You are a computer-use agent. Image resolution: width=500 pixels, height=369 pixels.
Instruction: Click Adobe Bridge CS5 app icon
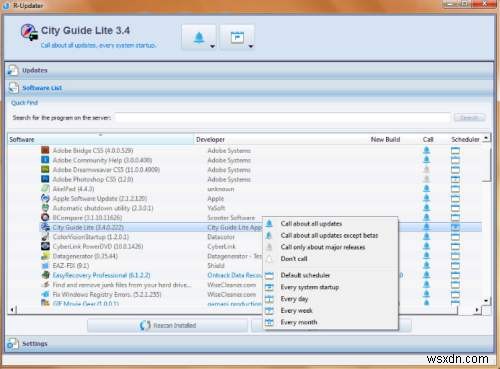[x=45, y=150]
